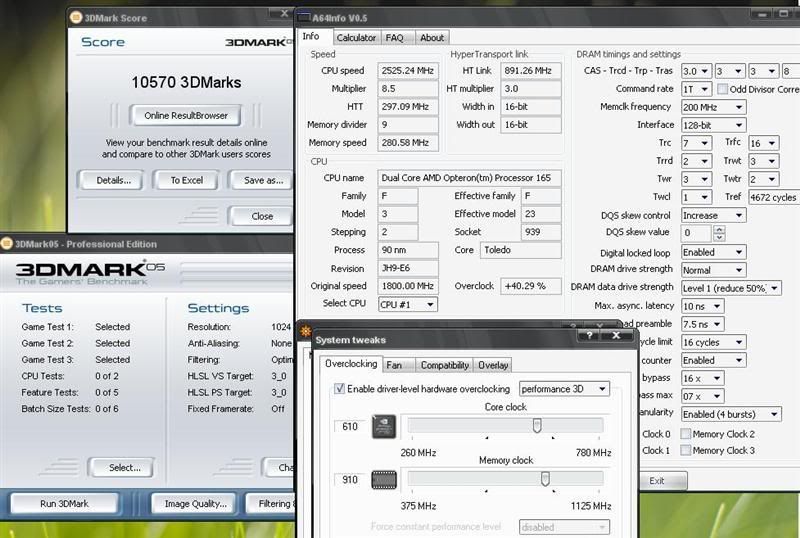This screenshot has width=800, height=538.
Task: Click the 10570 3DMarks score text
Action: click(186, 82)
